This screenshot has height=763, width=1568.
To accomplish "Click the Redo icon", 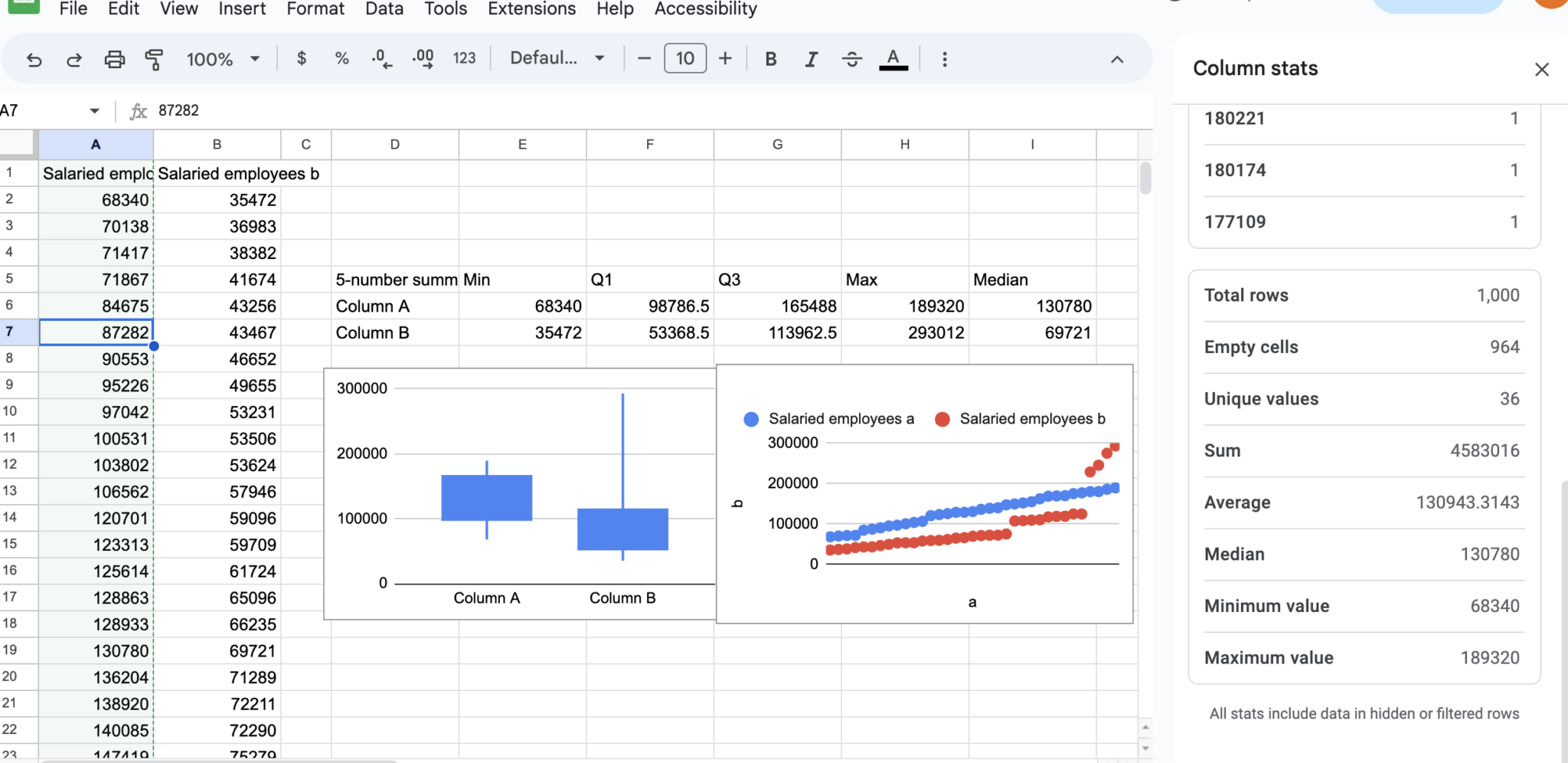I will 74,58.
